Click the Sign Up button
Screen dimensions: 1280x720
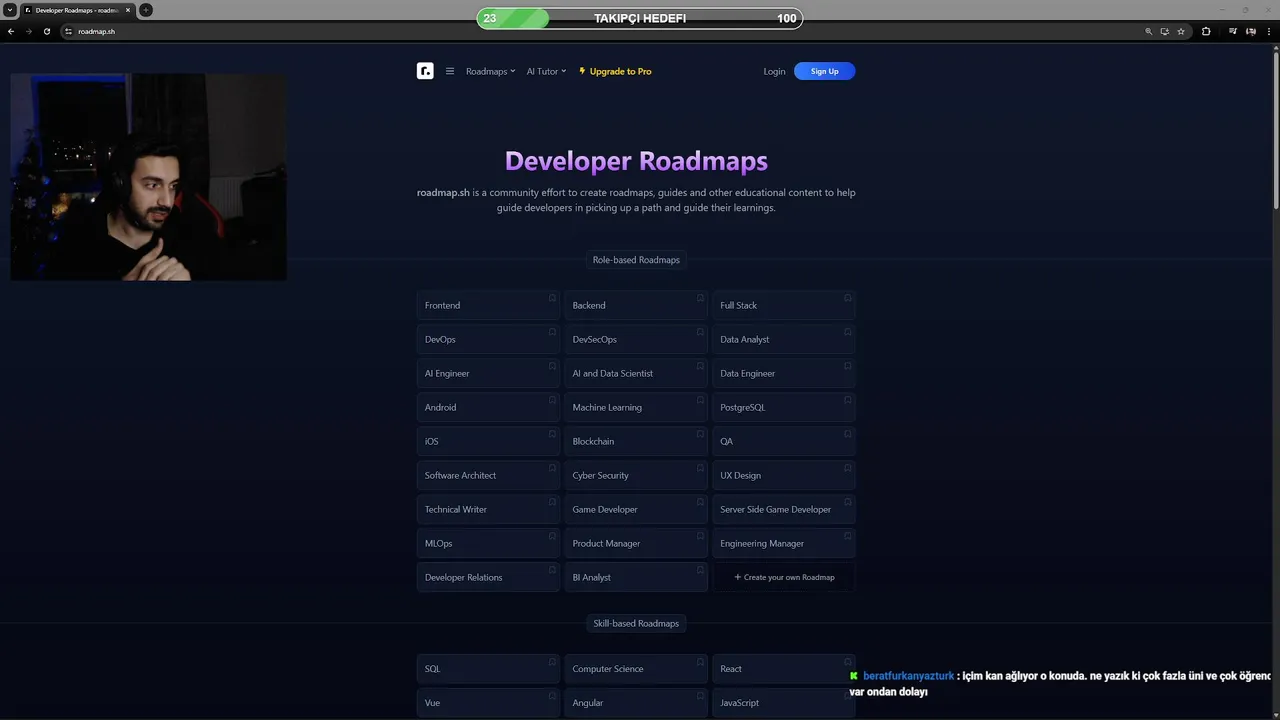pos(824,71)
